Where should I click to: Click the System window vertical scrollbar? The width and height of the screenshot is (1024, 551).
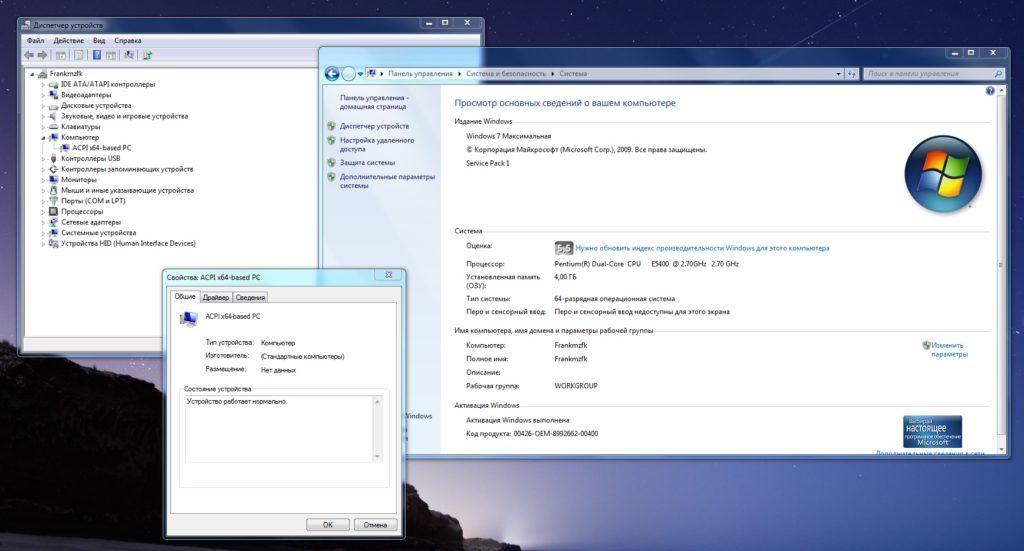coord(1001,269)
